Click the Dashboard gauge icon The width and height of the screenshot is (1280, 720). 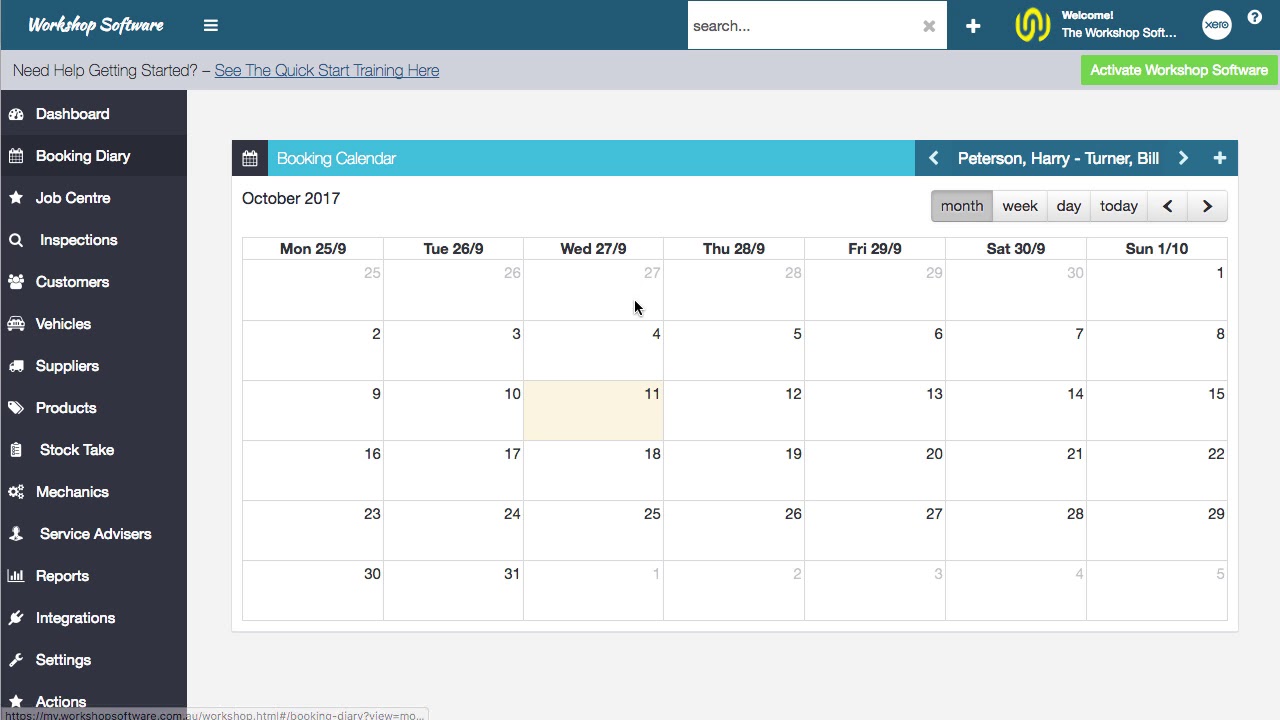(x=16, y=114)
